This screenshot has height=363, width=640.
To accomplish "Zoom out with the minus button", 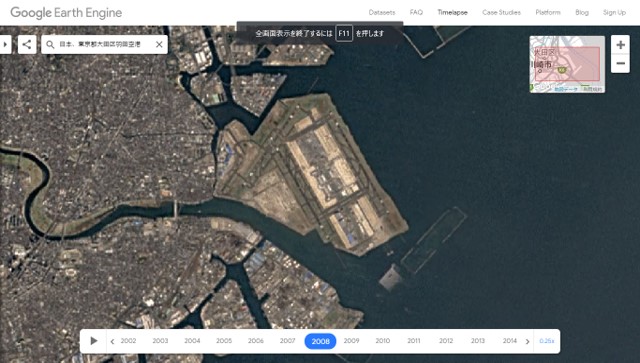I will [x=620, y=64].
